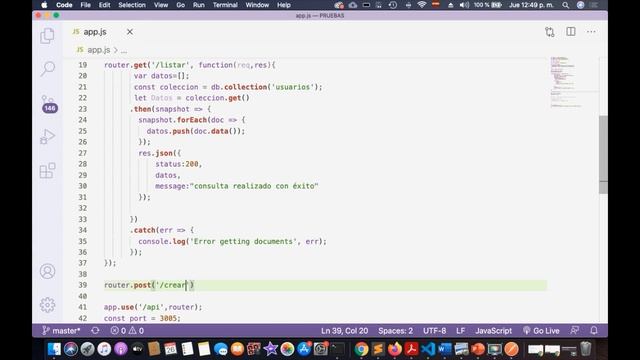Click the volume icon in menu bar

click(x=464, y=5)
